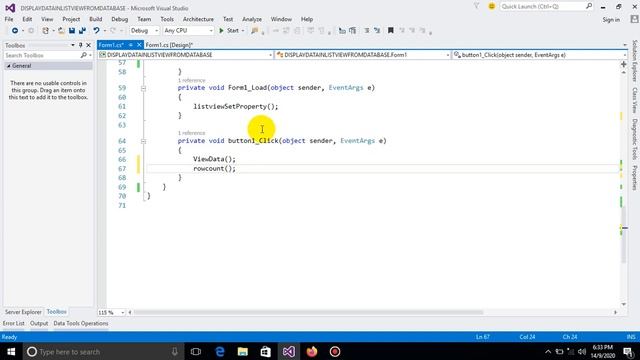Toggle a bookmark with the bookmark icon

[x=391, y=31]
